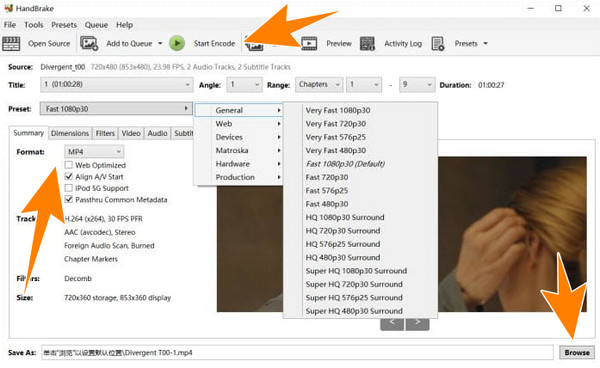Uncheck the Passthru Common Metadata checkbox
The height and width of the screenshot is (368, 600).
[68, 200]
